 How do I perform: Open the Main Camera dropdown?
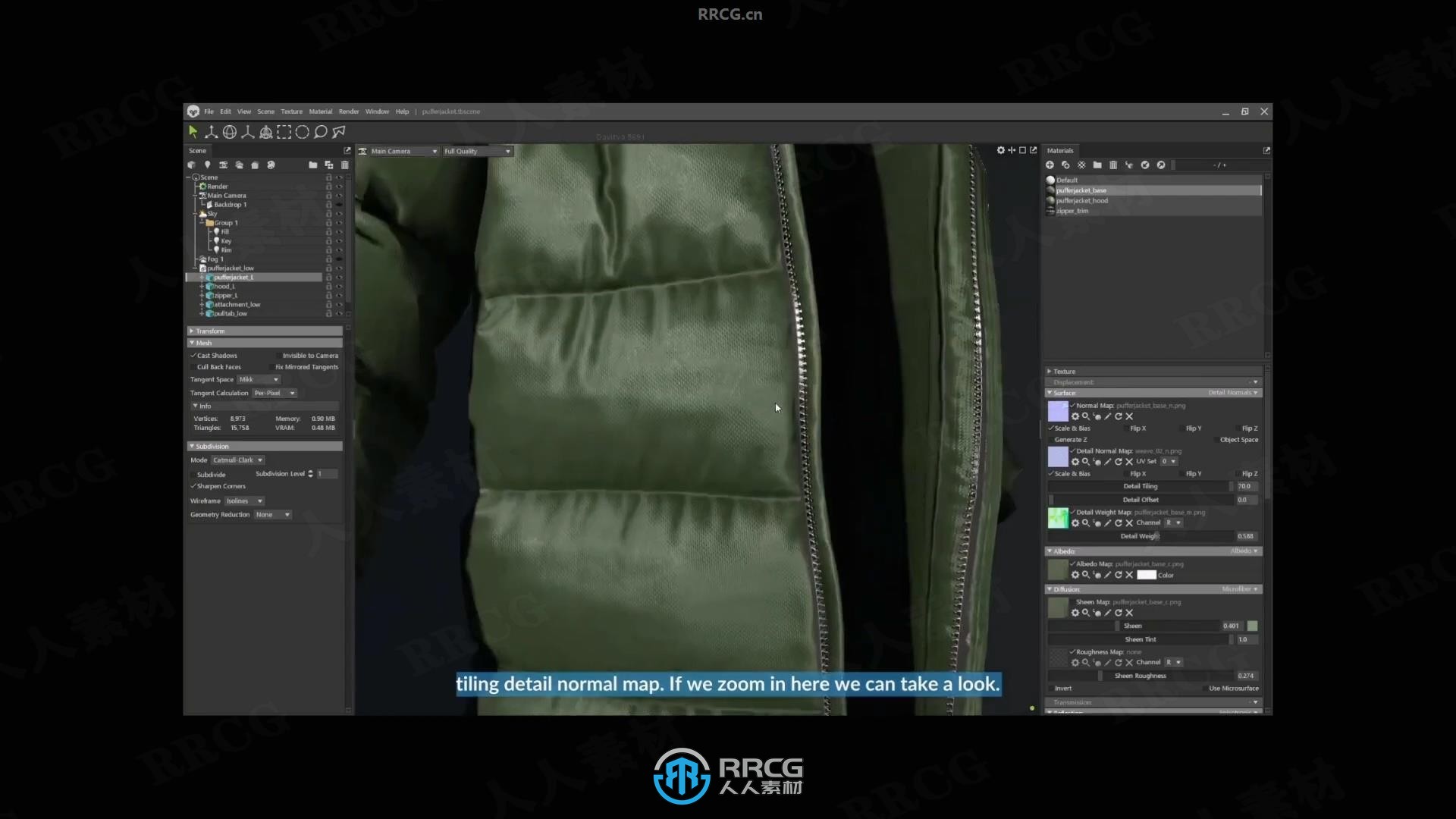(x=403, y=151)
